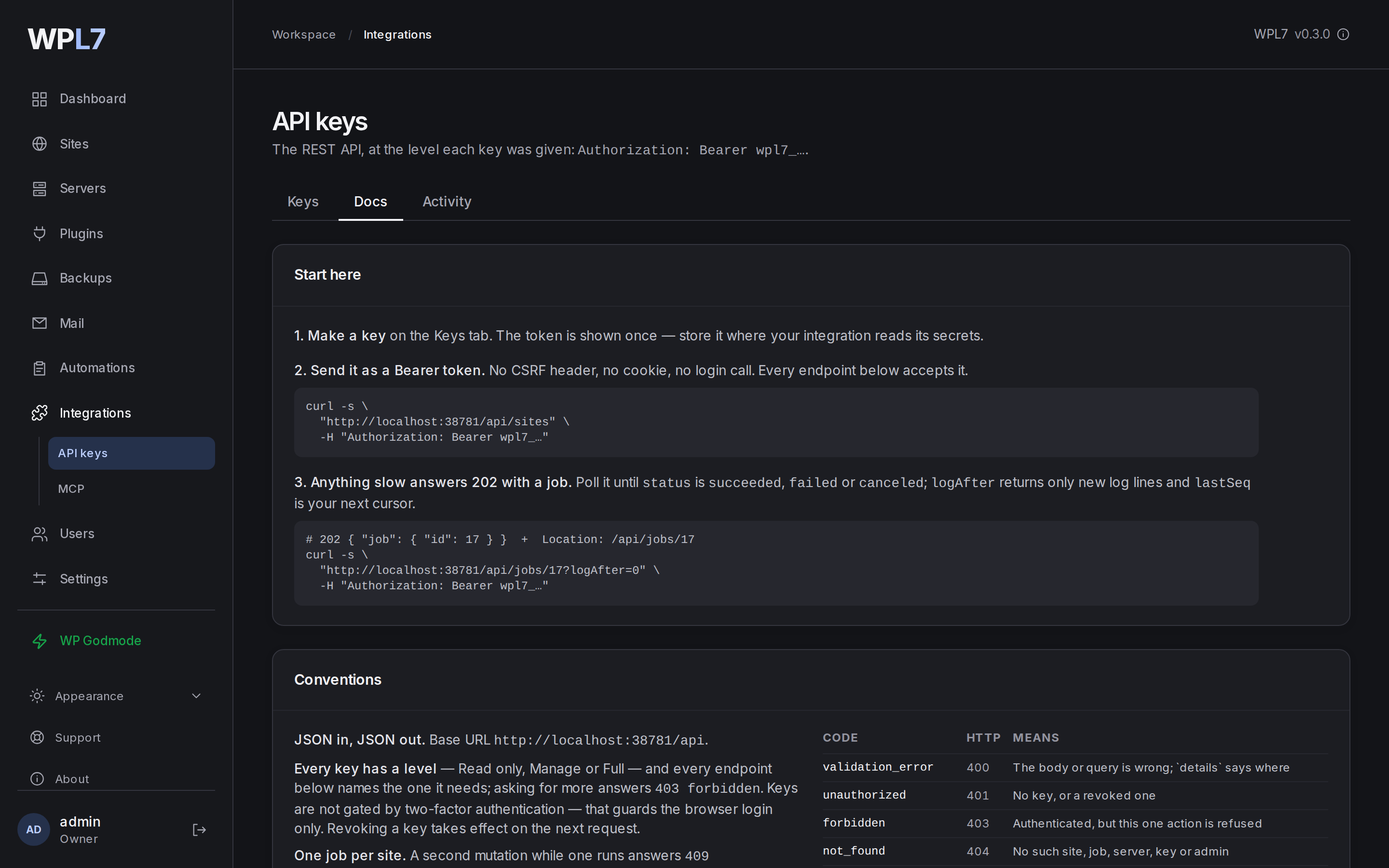The width and height of the screenshot is (1389, 868).
Task: Click the Conventions heading
Action: tap(338, 680)
